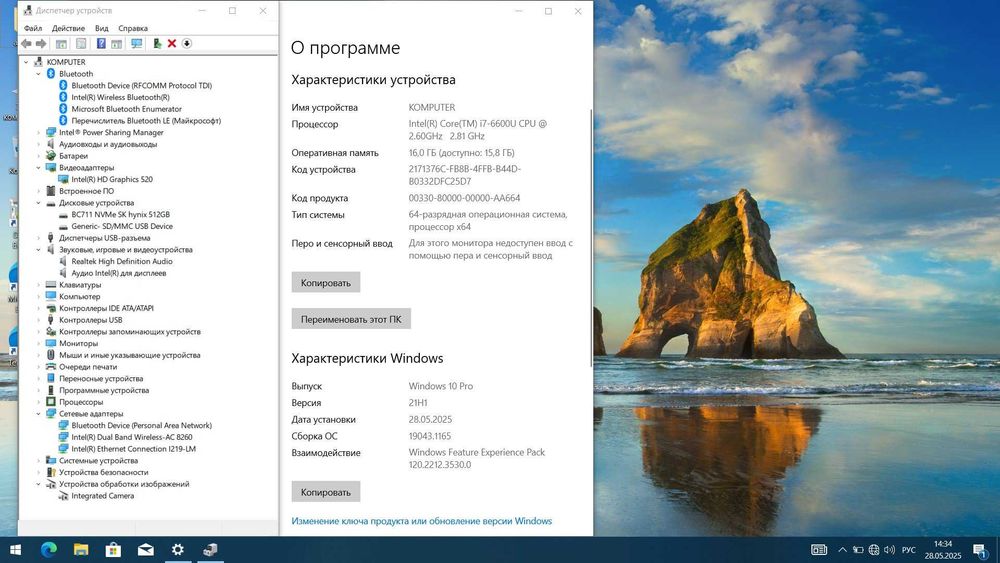
Task: Show hidden system tray icons chevron
Action: pos(842,550)
